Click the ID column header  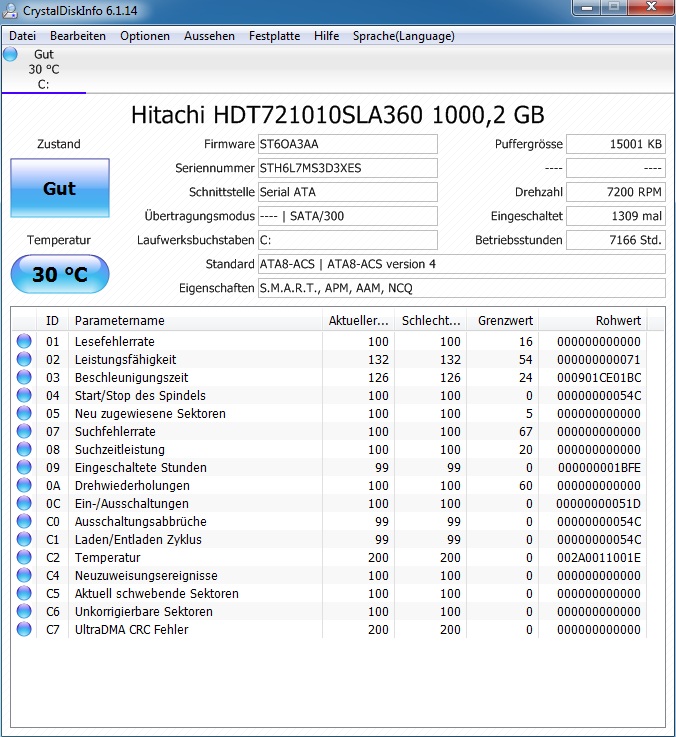pos(52,321)
